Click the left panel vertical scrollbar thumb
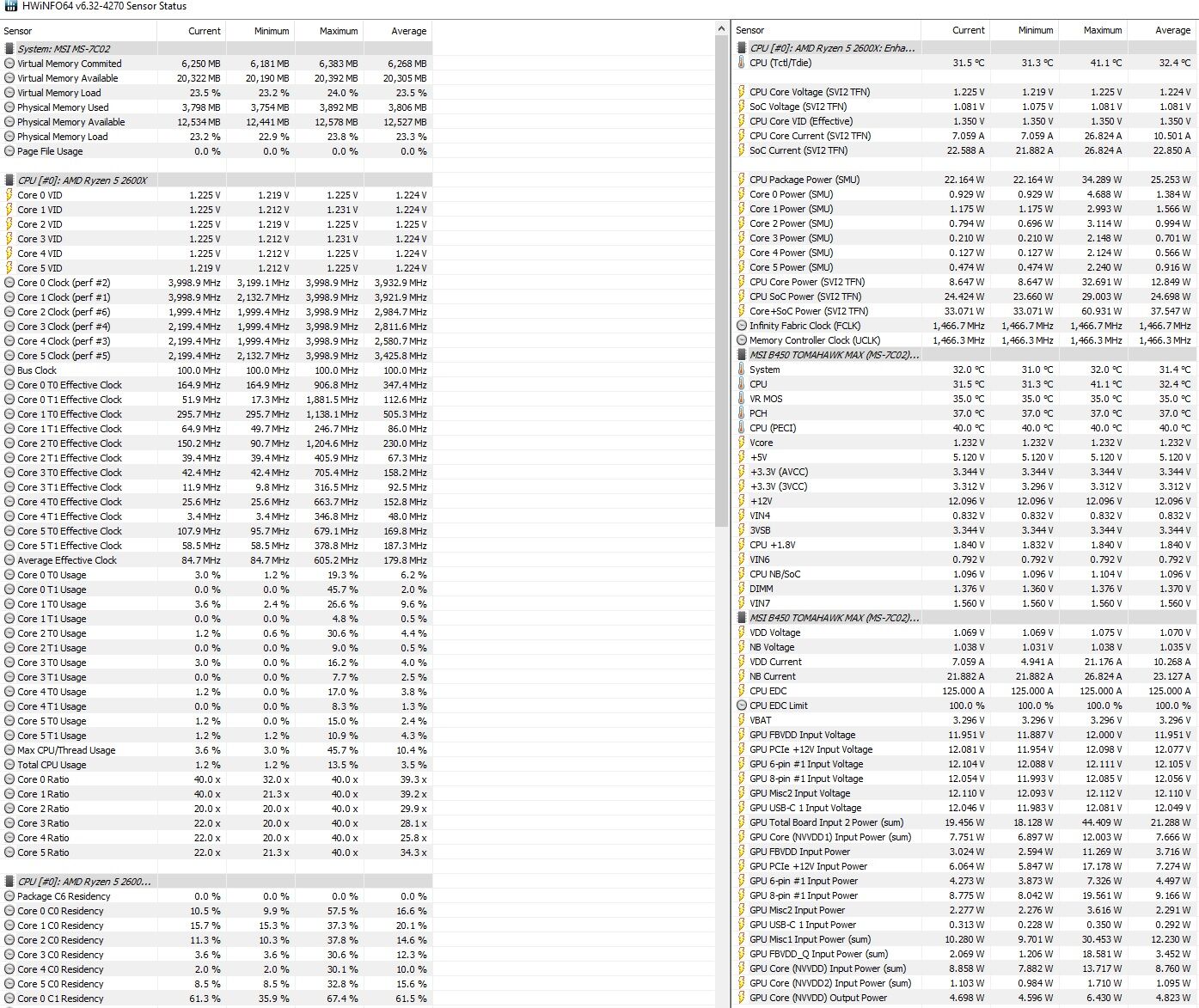 click(x=722, y=281)
